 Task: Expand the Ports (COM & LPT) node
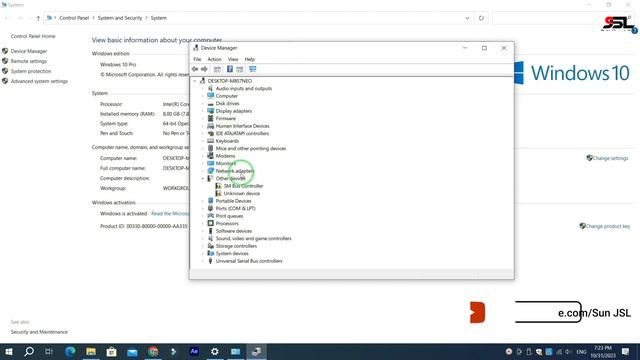click(x=203, y=208)
